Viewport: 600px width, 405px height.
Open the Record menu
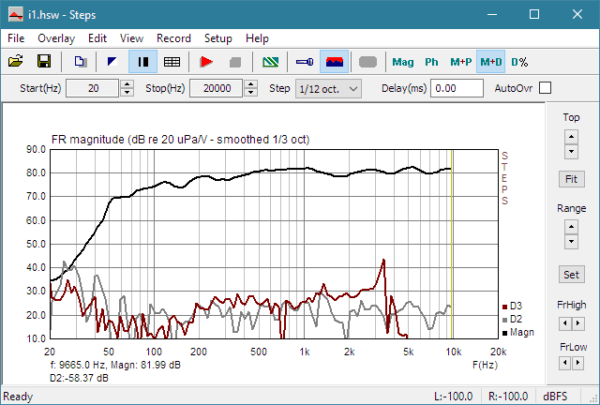[x=173, y=38]
